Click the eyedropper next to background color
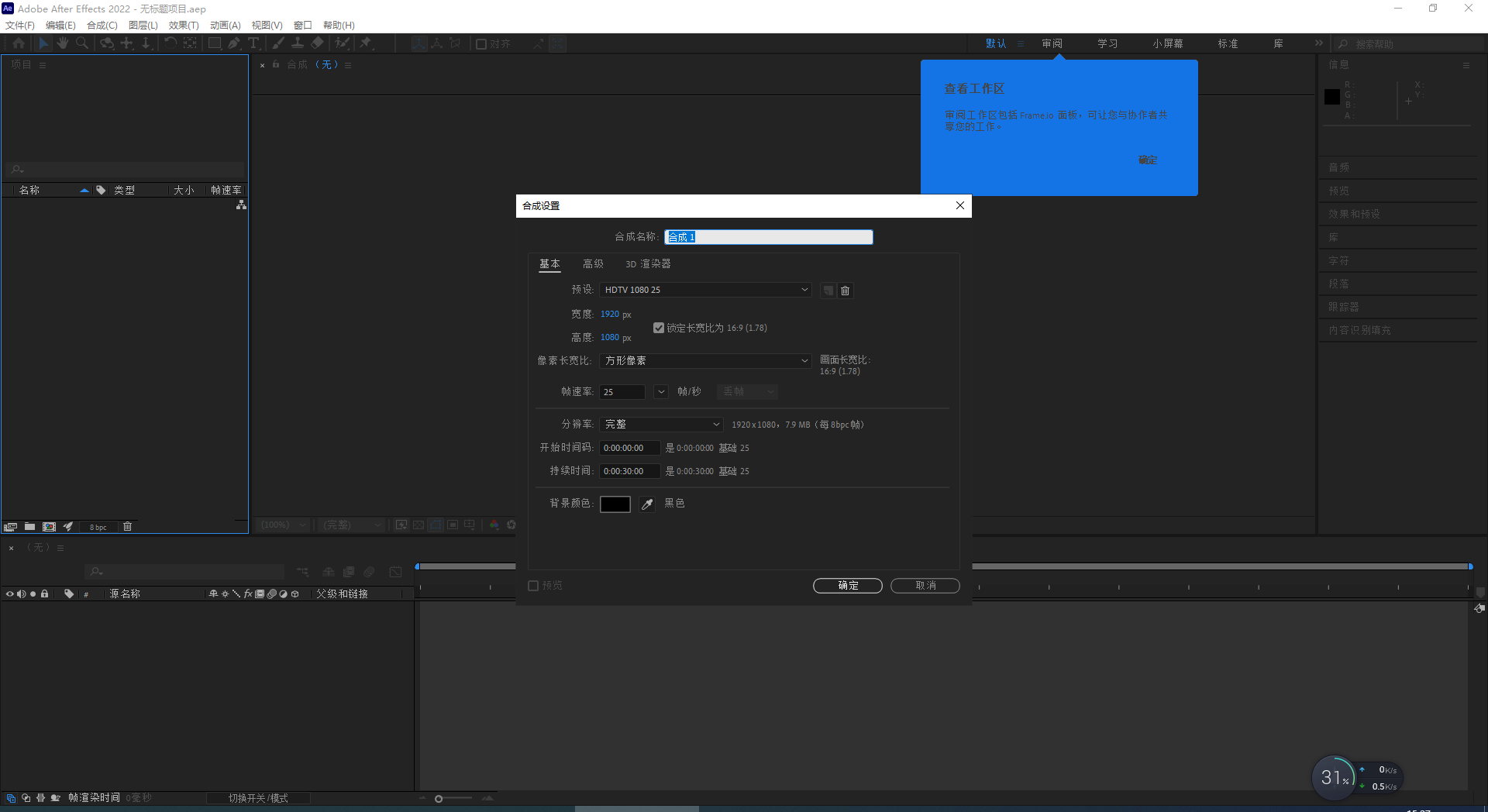Screen dimensions: 1488x812 pyautogui.click(x=646, y=504)
